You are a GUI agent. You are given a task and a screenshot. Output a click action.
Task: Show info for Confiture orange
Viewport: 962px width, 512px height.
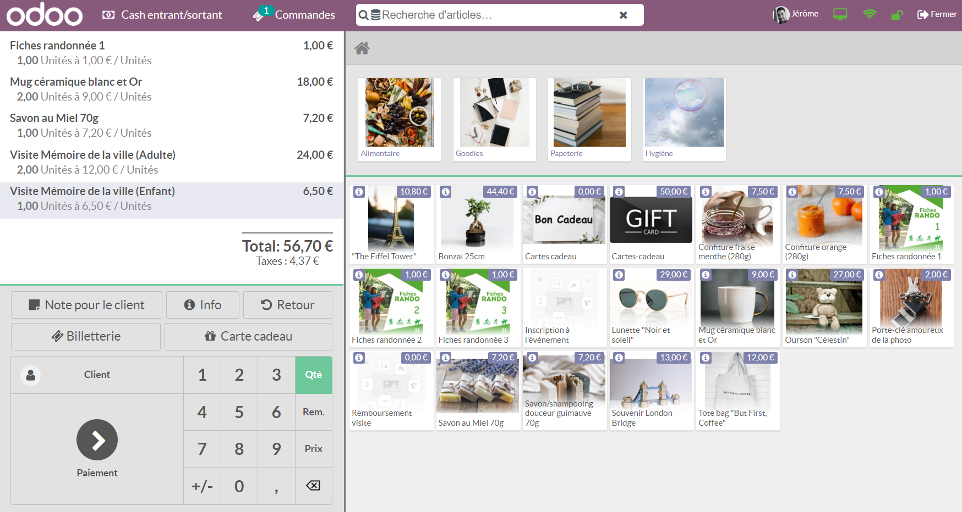tap(792, 192)
